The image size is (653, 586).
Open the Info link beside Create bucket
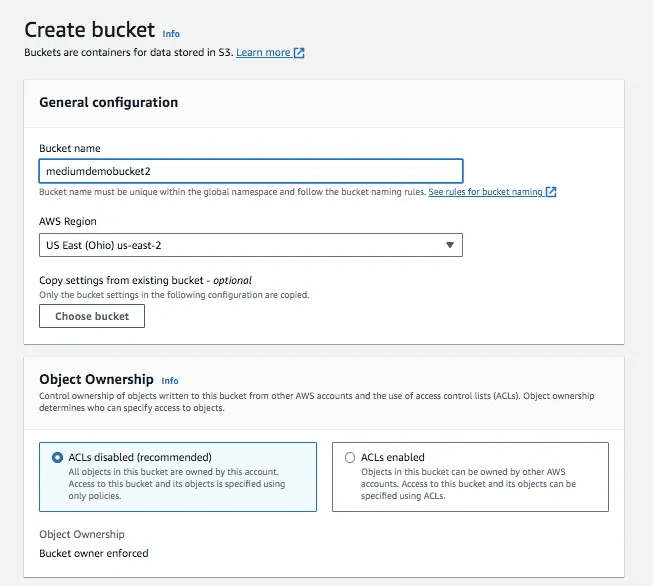click(171, 34)
